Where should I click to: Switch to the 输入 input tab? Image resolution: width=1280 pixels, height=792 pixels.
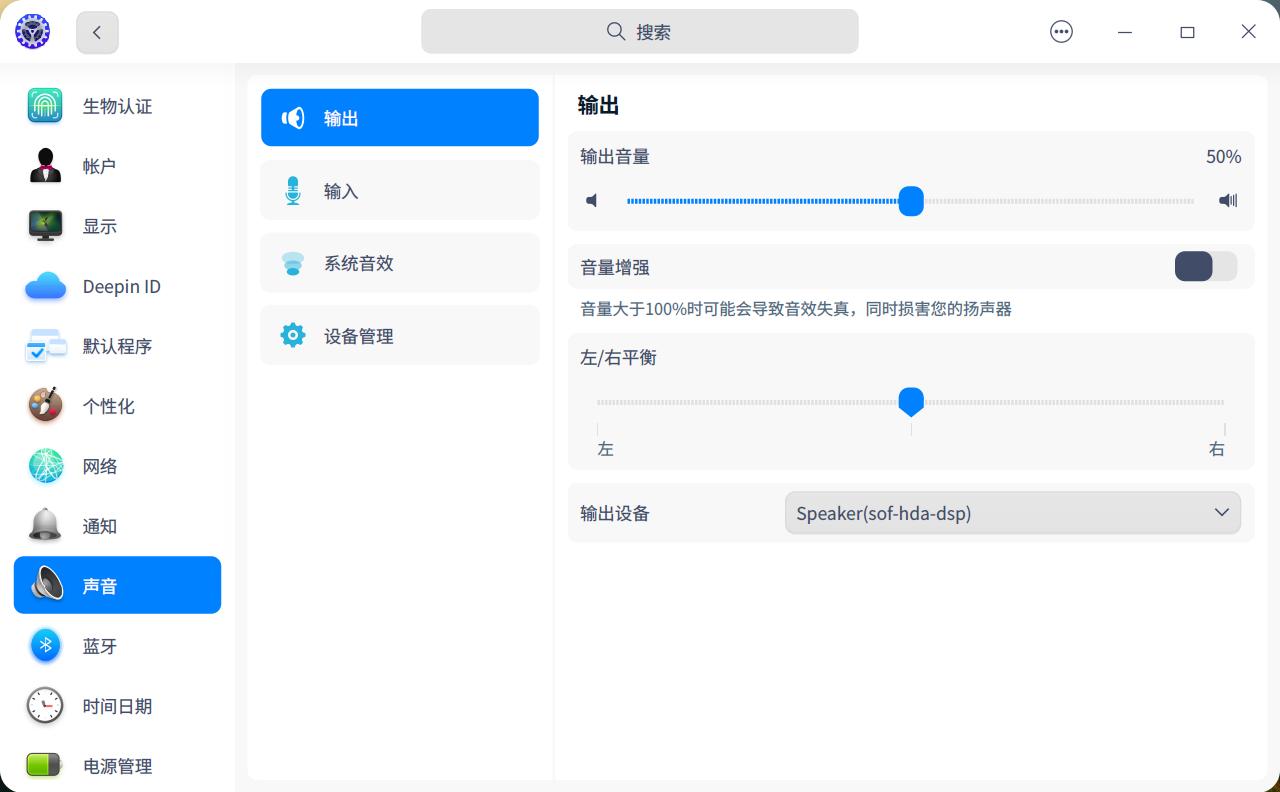click(x=399, y=190)
